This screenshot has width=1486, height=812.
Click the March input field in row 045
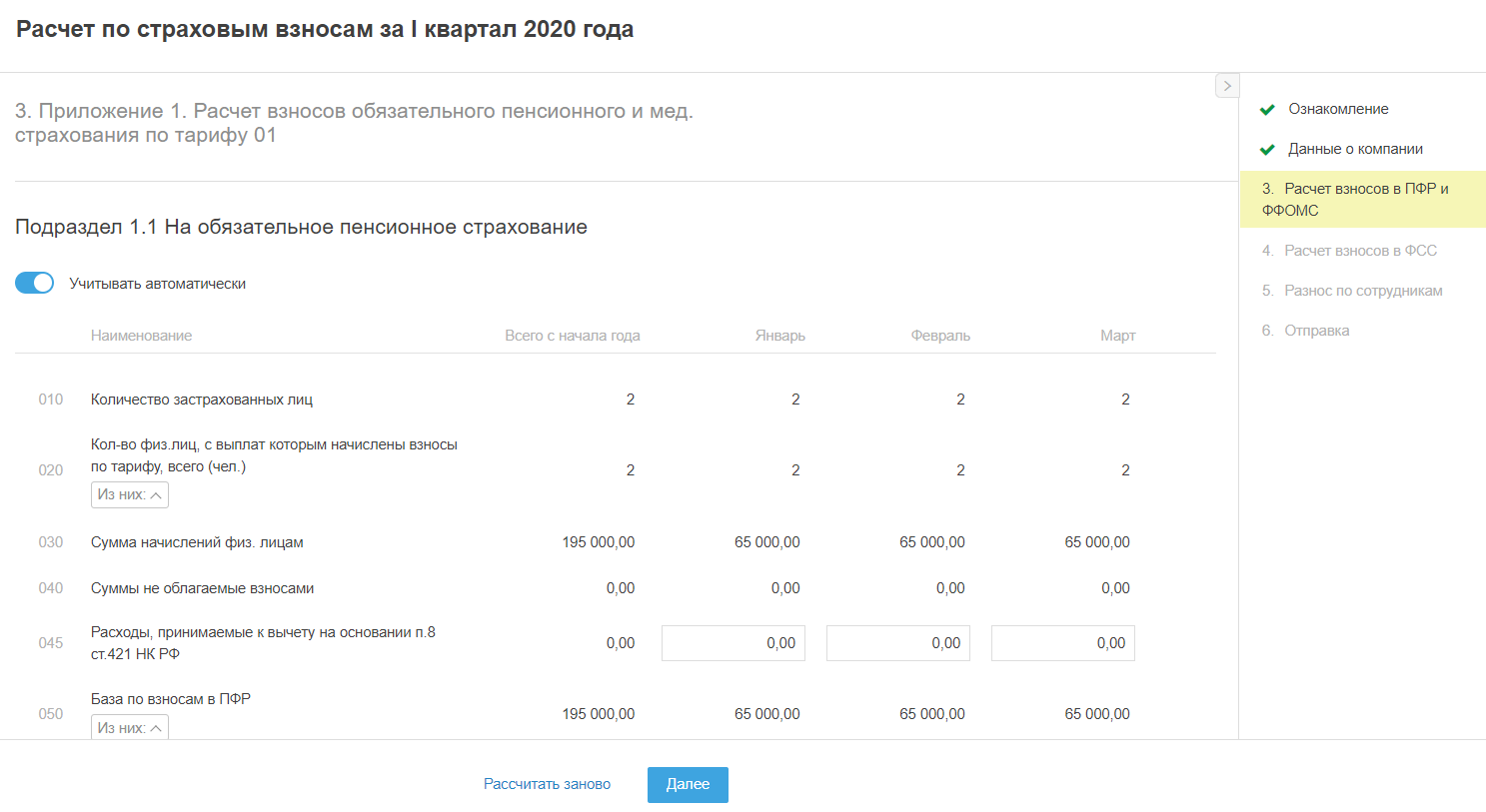1063,643
